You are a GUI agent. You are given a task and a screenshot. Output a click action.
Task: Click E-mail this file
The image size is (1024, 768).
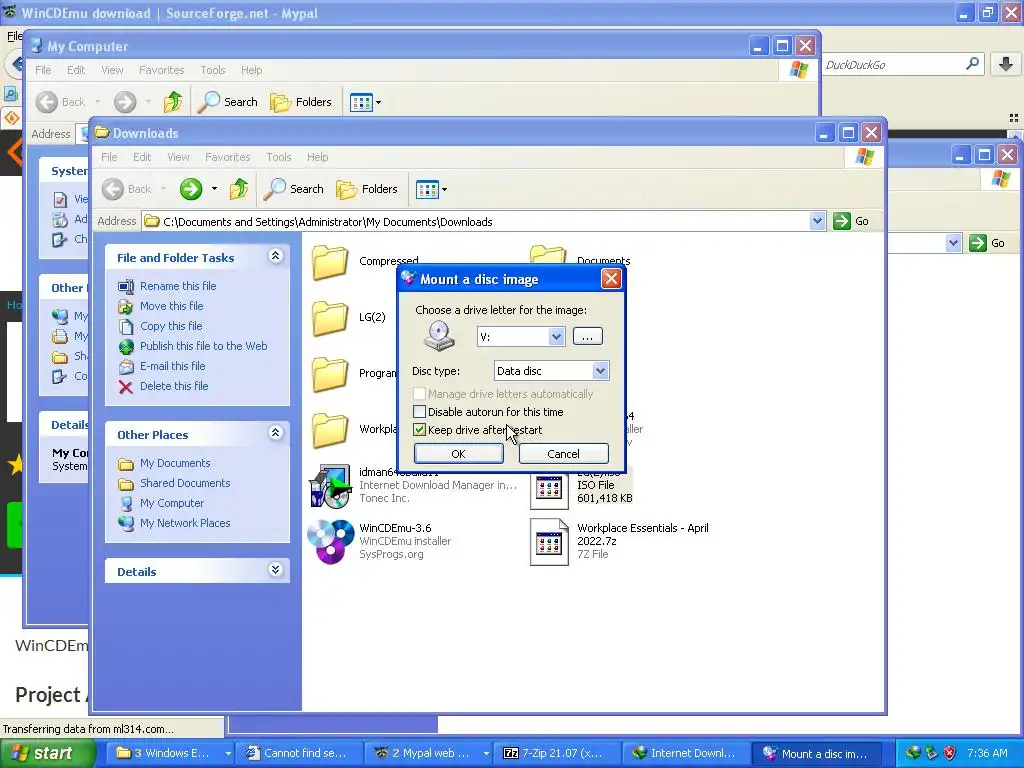172,366
